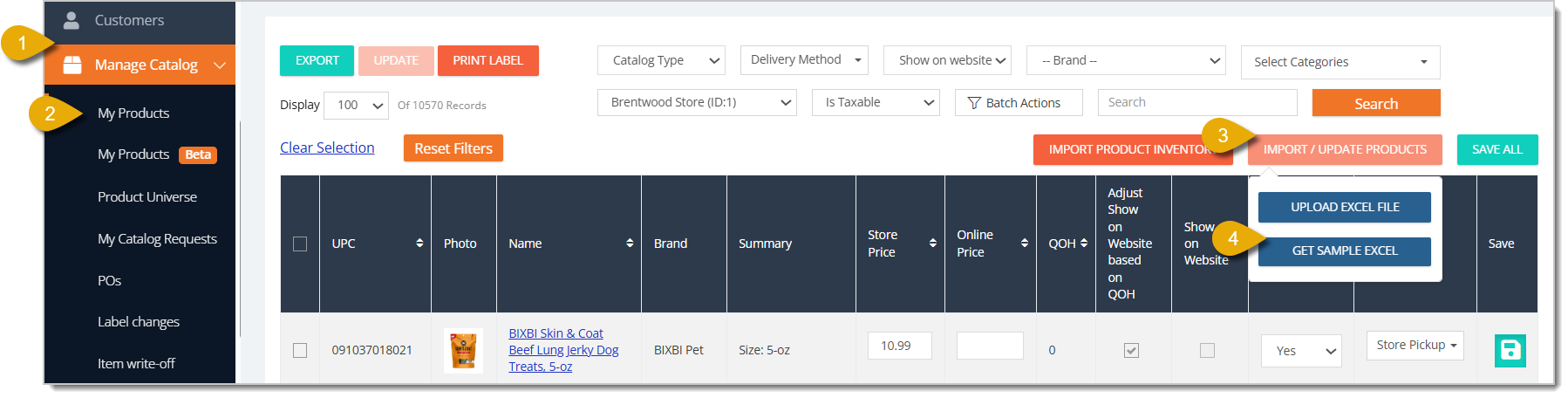Click the PRINT LABEL button

click(488, 60)
